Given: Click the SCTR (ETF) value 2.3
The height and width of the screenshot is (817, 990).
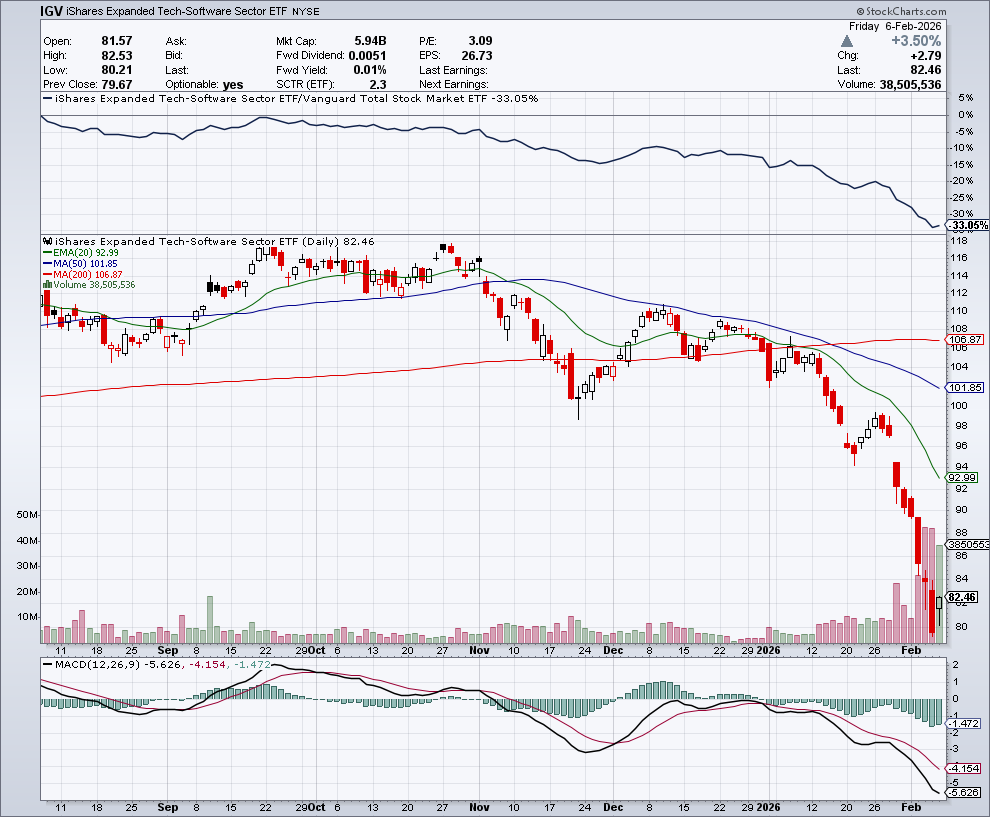Looking at the screenshot, I should pos(378,85).
